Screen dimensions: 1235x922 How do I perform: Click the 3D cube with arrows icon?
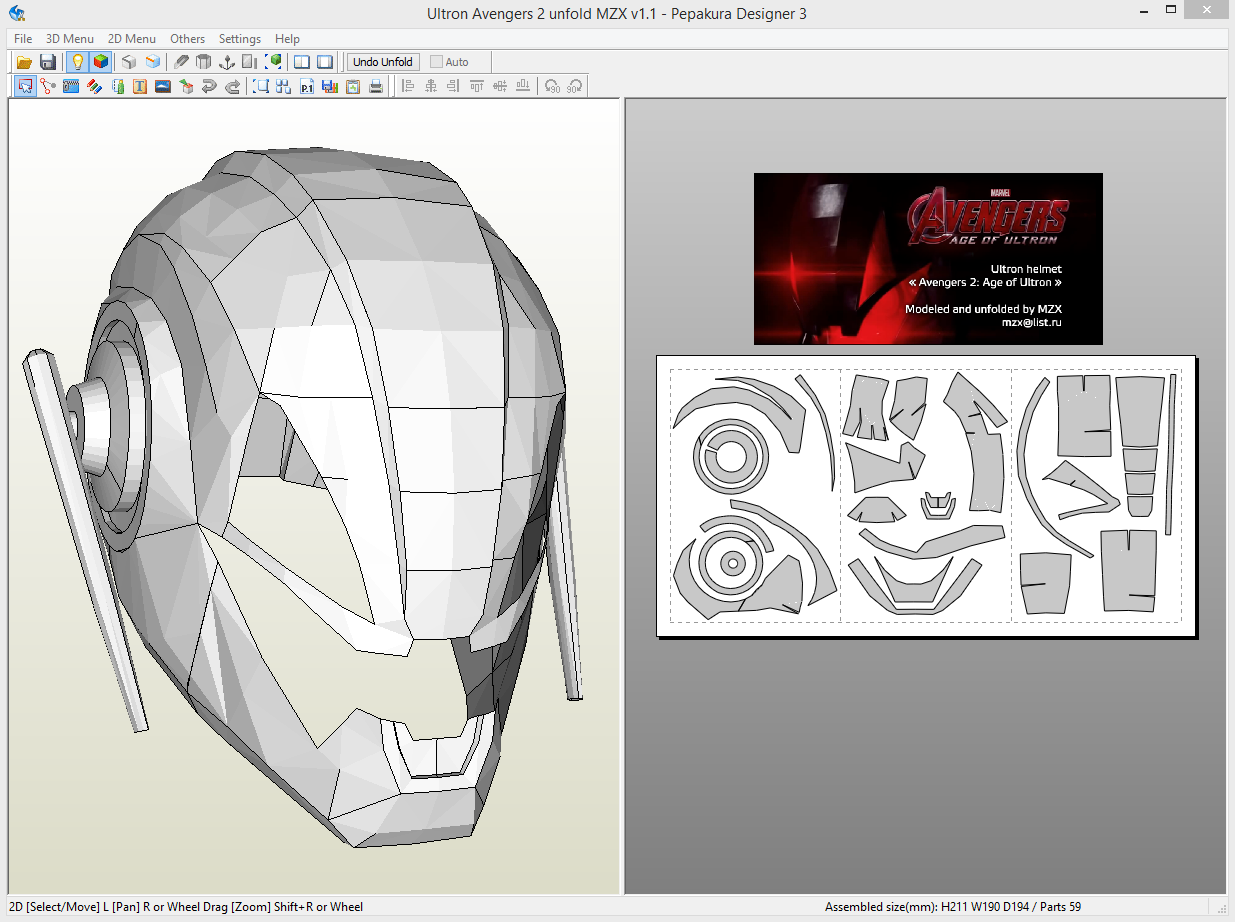coord(186,86)
